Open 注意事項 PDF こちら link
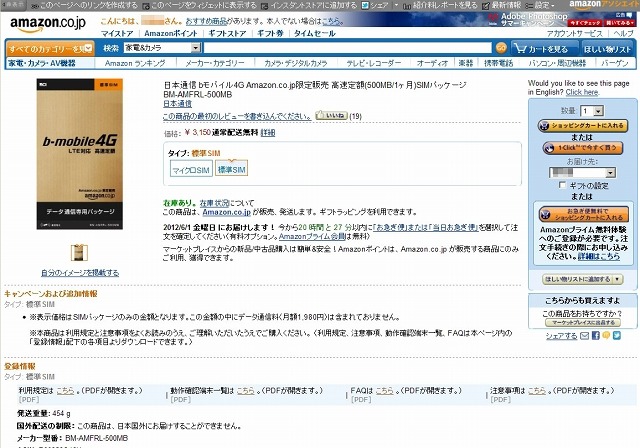Screen dimensions: 640x448 (x=537, y=390)
